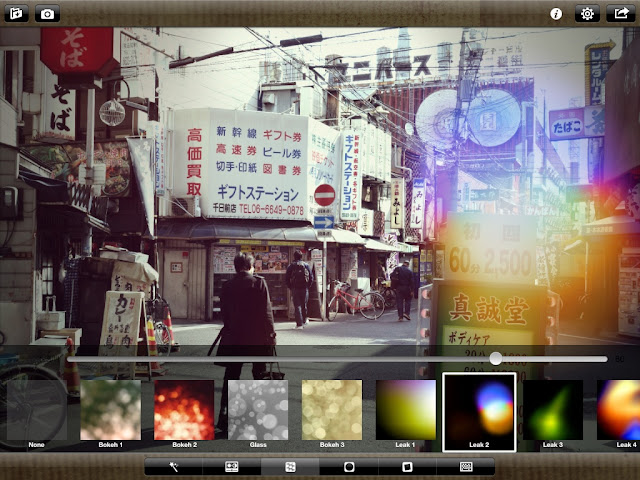This screenshot has height=480, width=640.
Task: Choose the None effect thumbnail
Action: pos(37,414)
